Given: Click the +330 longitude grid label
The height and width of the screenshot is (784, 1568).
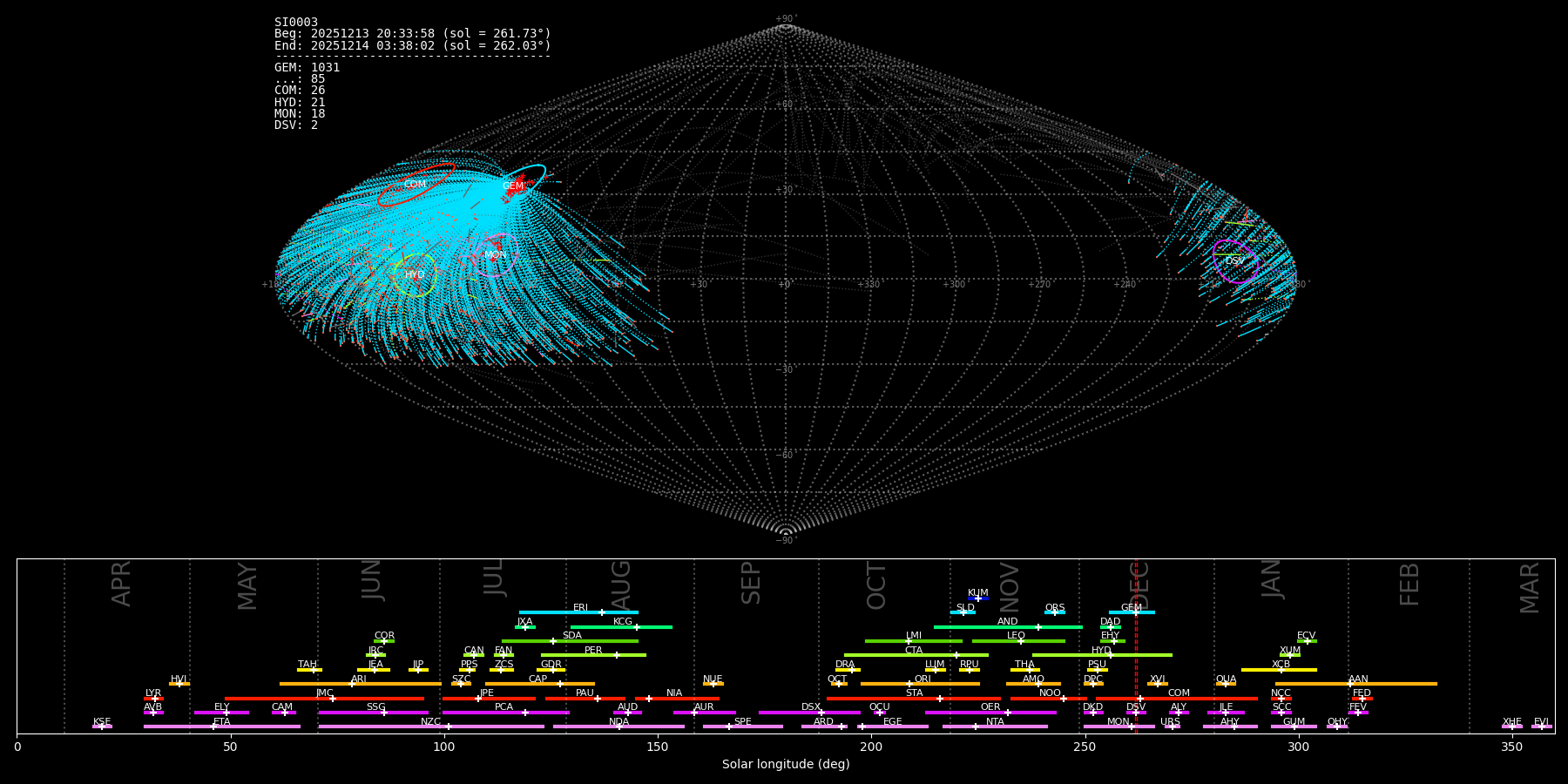Looking at the screenshot, I should (x=868, y=285).
